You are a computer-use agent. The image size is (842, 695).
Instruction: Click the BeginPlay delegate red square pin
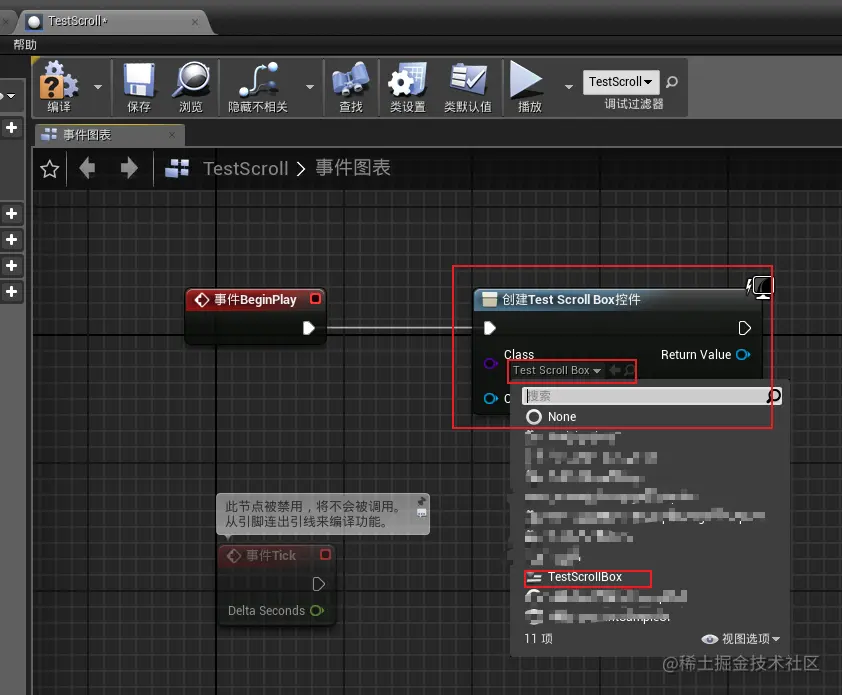click(315, 299)
